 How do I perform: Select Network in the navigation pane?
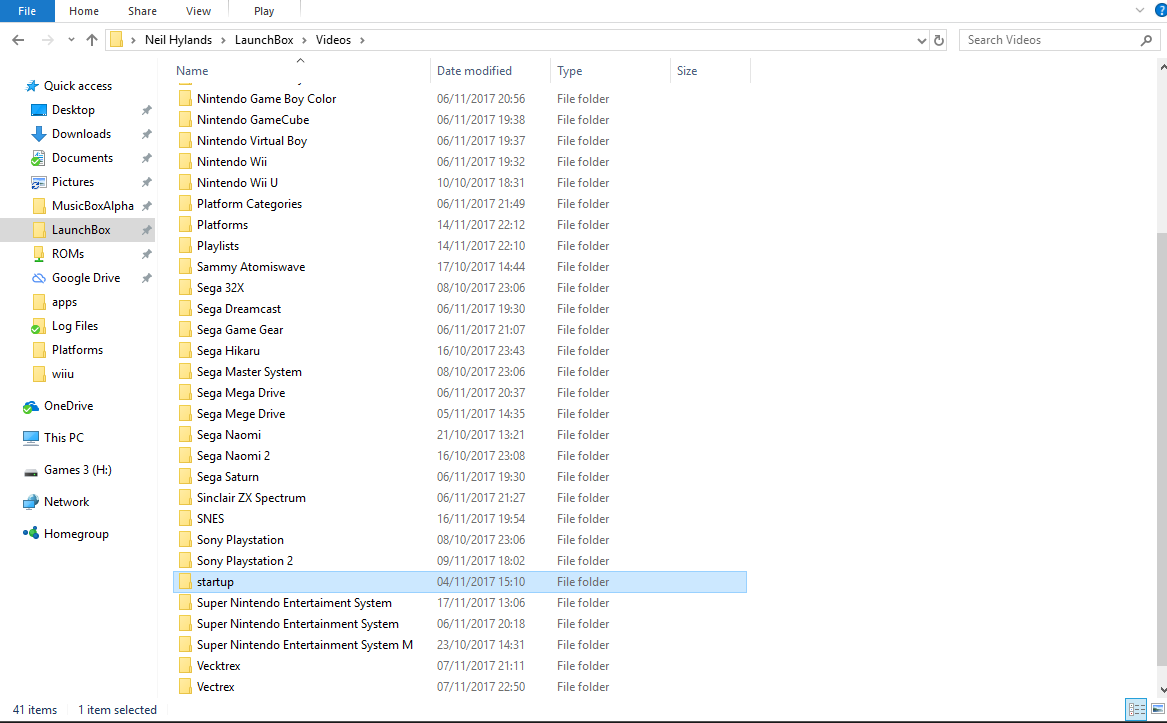(66, 502)
